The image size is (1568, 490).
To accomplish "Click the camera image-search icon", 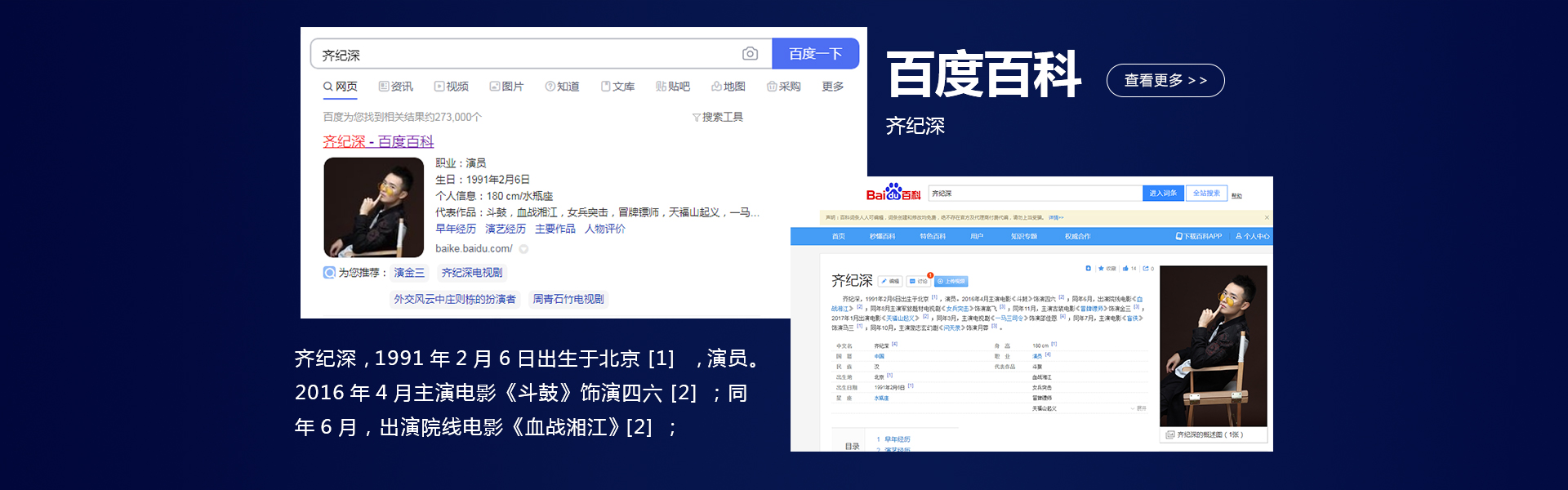I will point(750,54).
